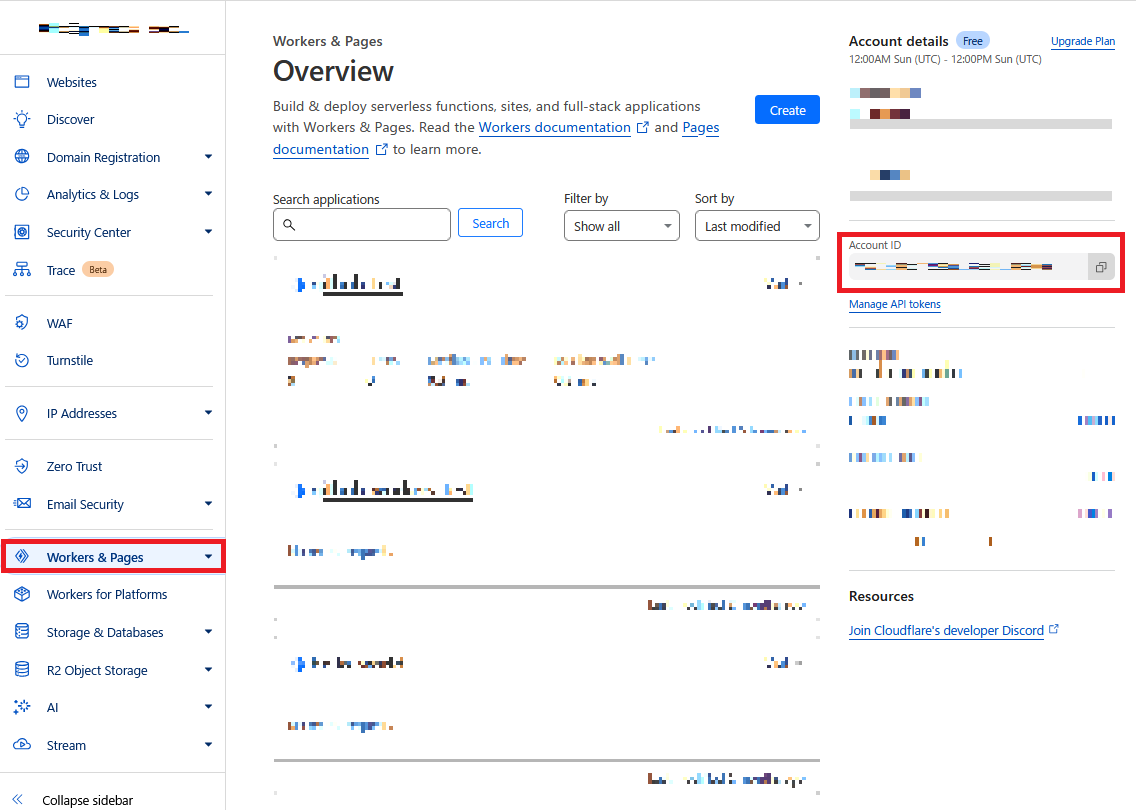Click the "Account details" heading
Image resolution: width=1136 pixels, height=810 pixels.
898,41
